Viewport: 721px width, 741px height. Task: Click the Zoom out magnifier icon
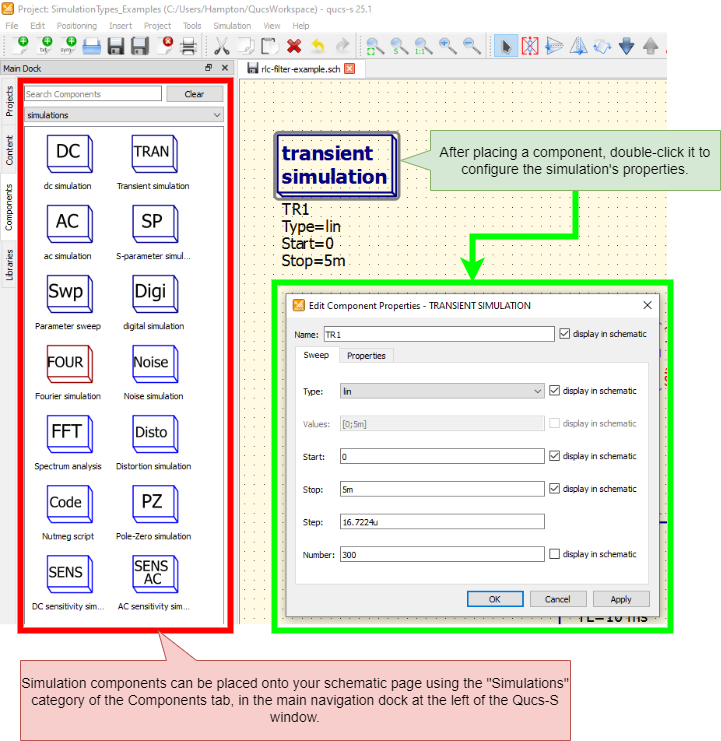(472, 46)
